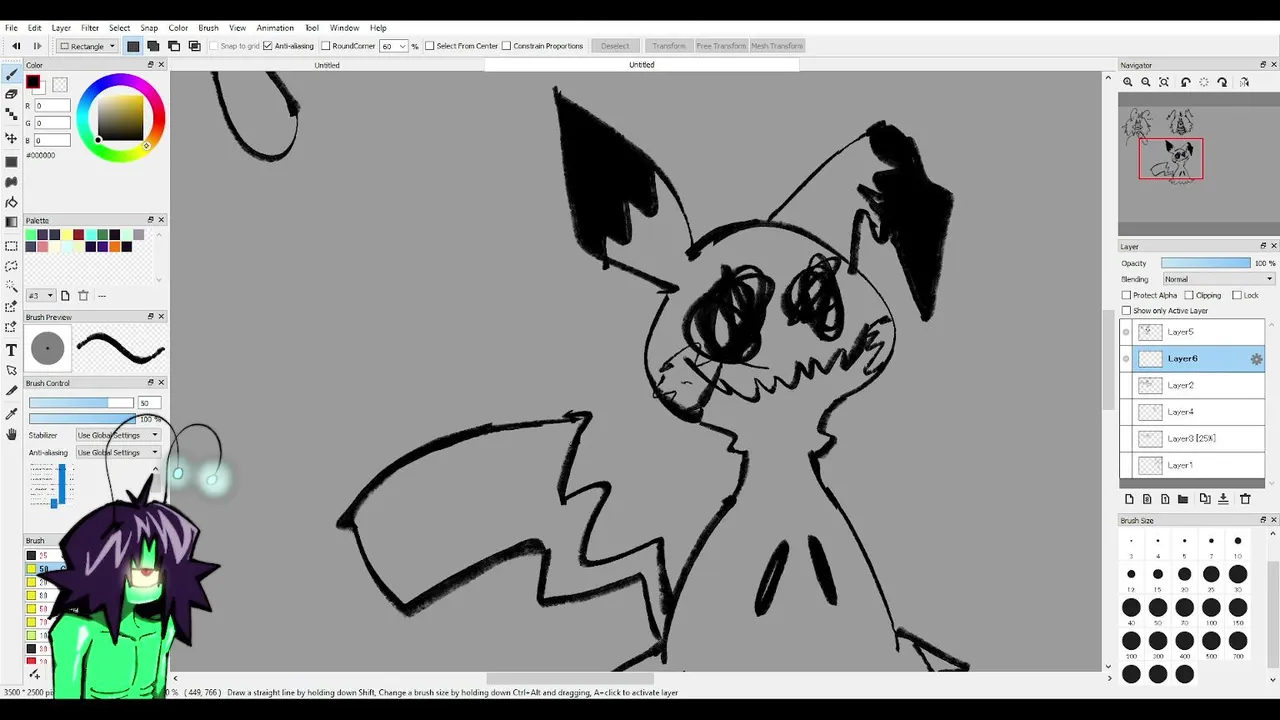Check the layer Lock option
The image size is (1280, 720).
(x=1237, y=296)
